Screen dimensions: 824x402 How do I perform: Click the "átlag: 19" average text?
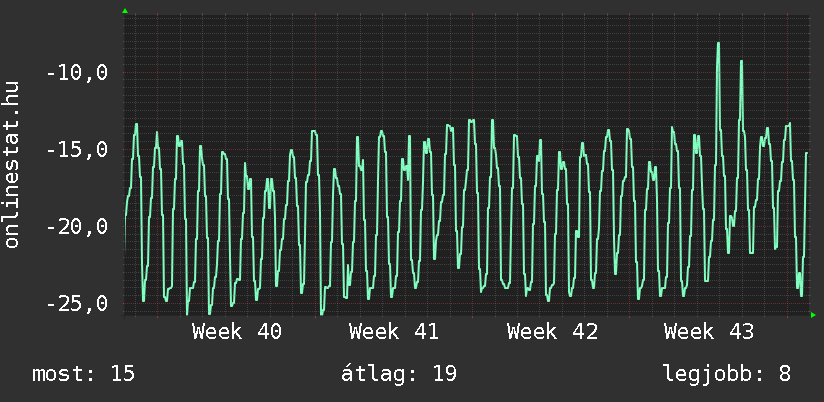[399, 375]
